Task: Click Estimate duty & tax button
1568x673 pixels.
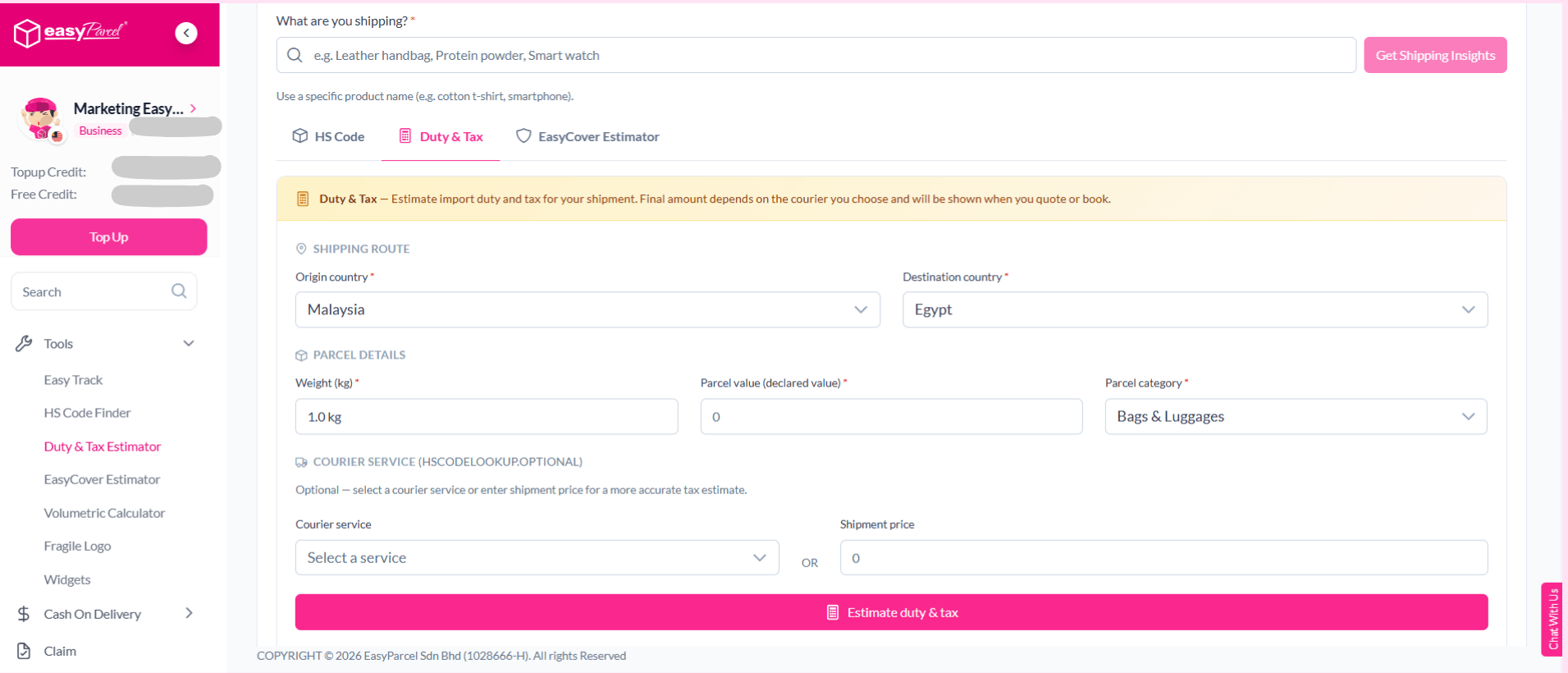Action: pyautogui.click(x=891, y=612)
